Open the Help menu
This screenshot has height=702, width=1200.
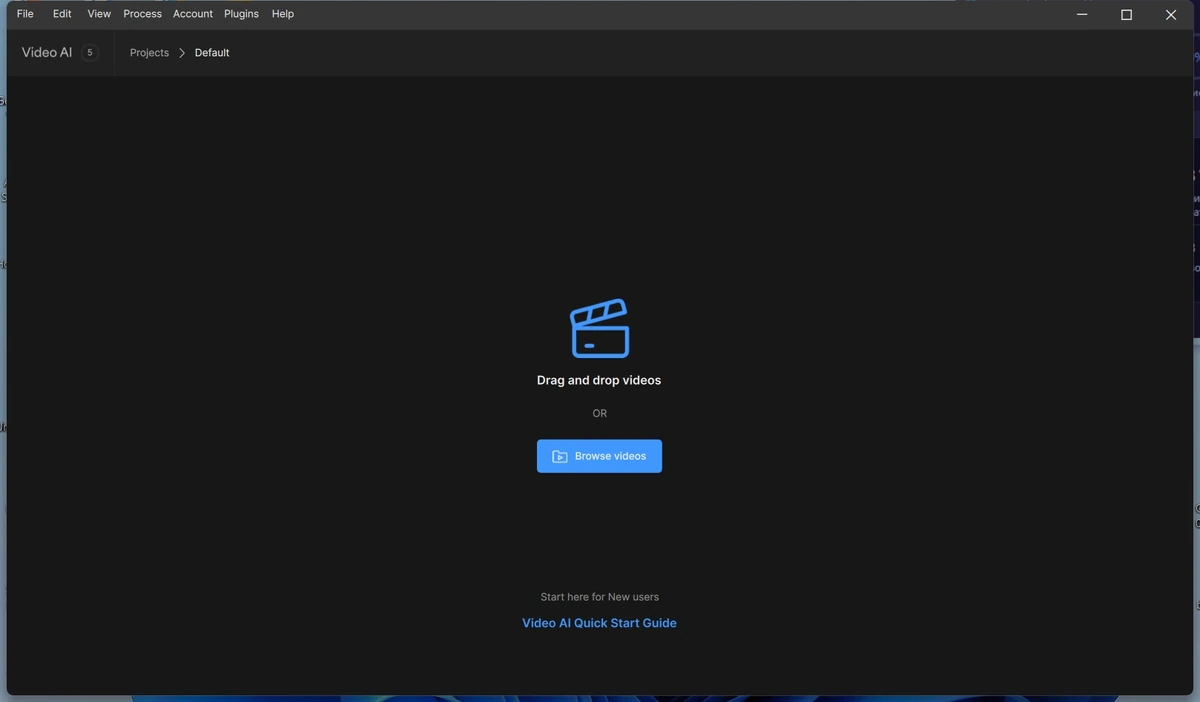coord(283,14)
